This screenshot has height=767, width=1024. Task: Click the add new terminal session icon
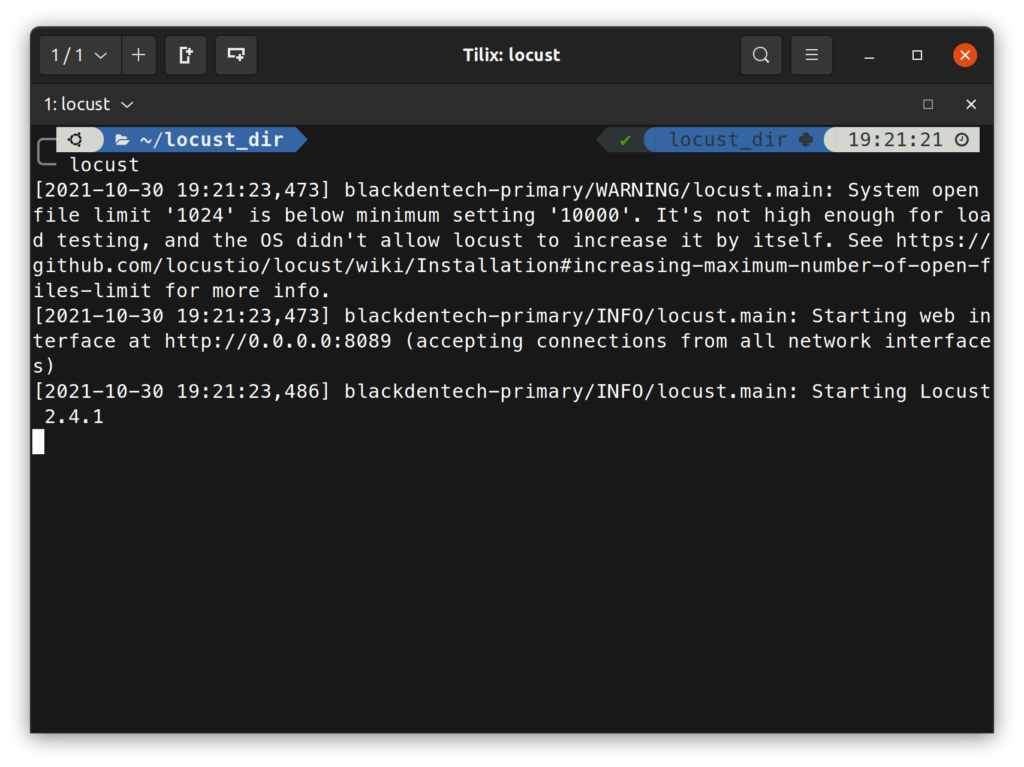click(138, 55)
